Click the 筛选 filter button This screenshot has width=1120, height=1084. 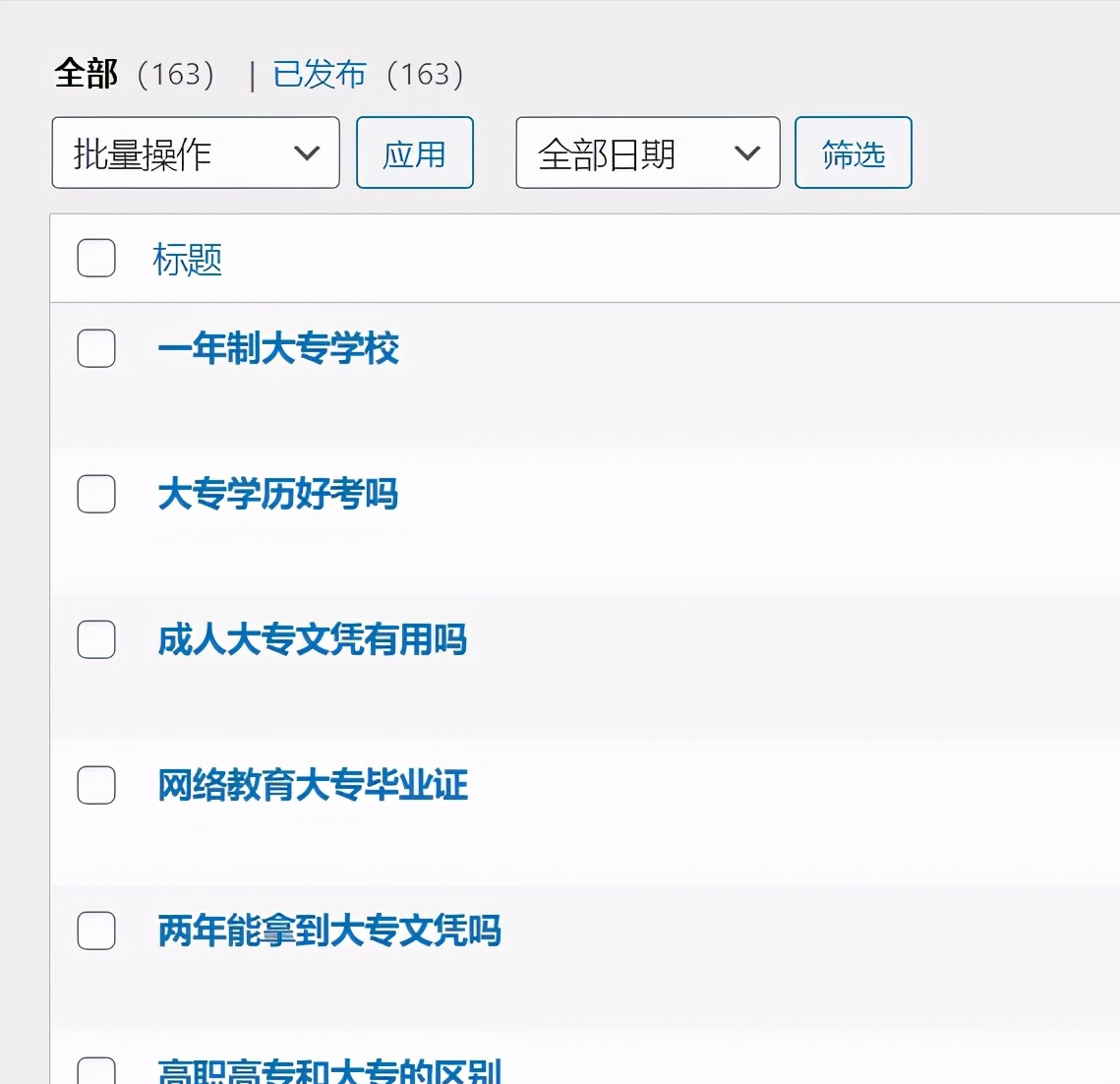coord(854,152)
